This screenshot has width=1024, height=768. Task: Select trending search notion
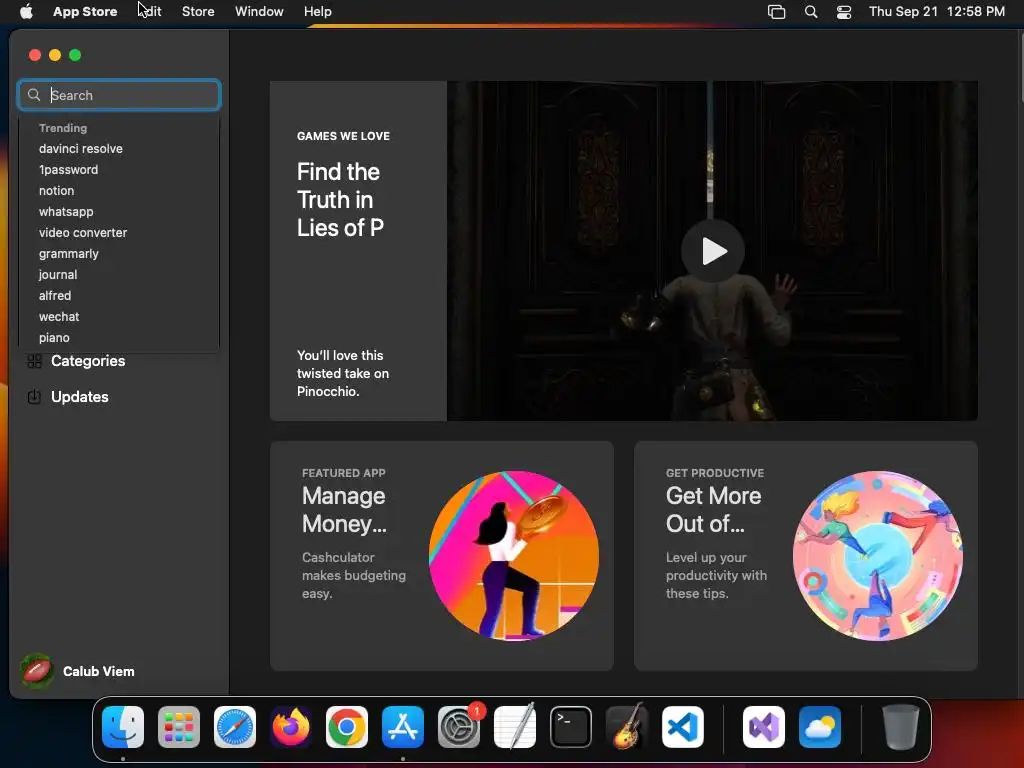pyautogui.click(x=56, y=191)
